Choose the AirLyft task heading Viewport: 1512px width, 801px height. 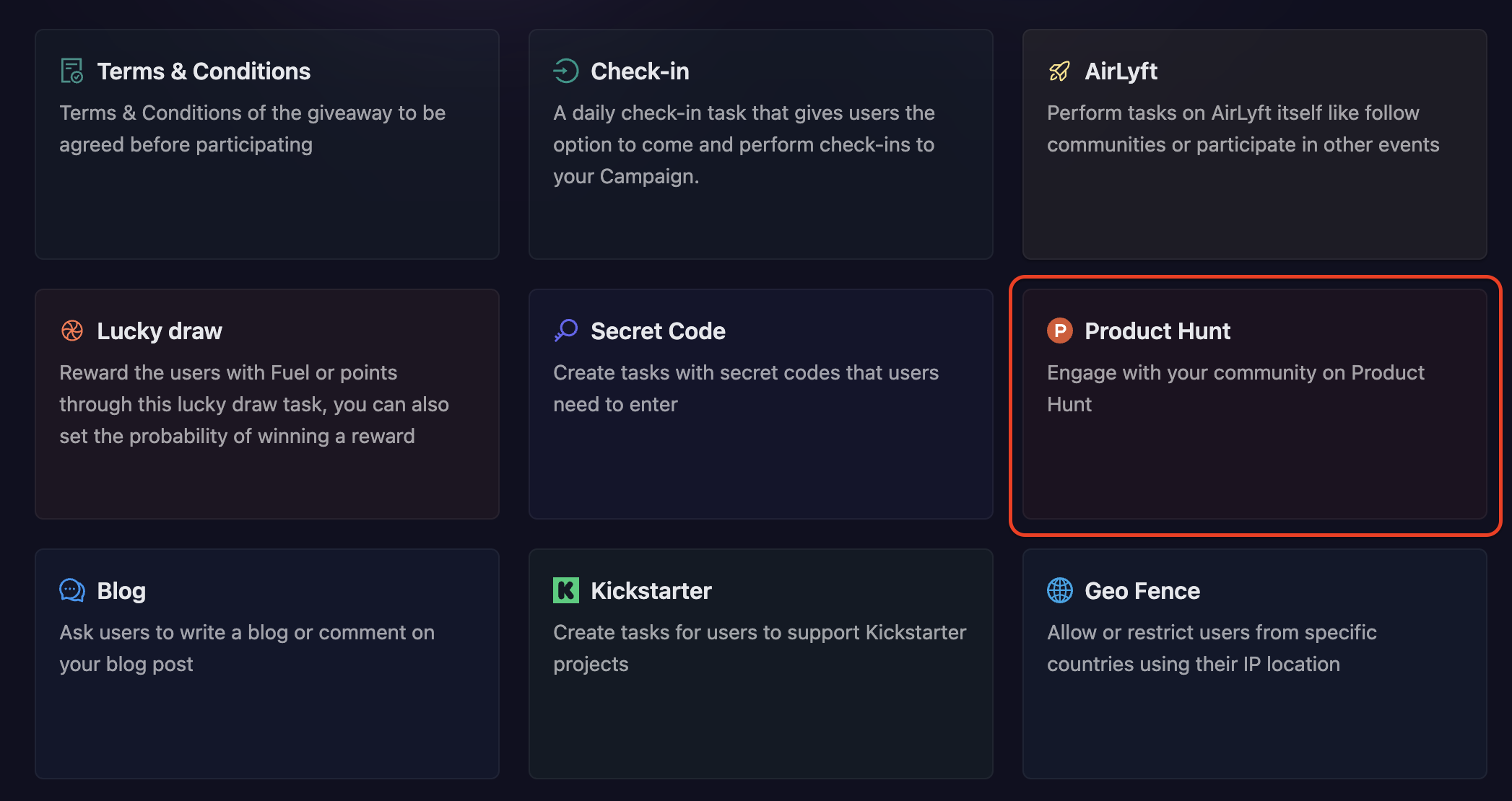pos(1121,71)
